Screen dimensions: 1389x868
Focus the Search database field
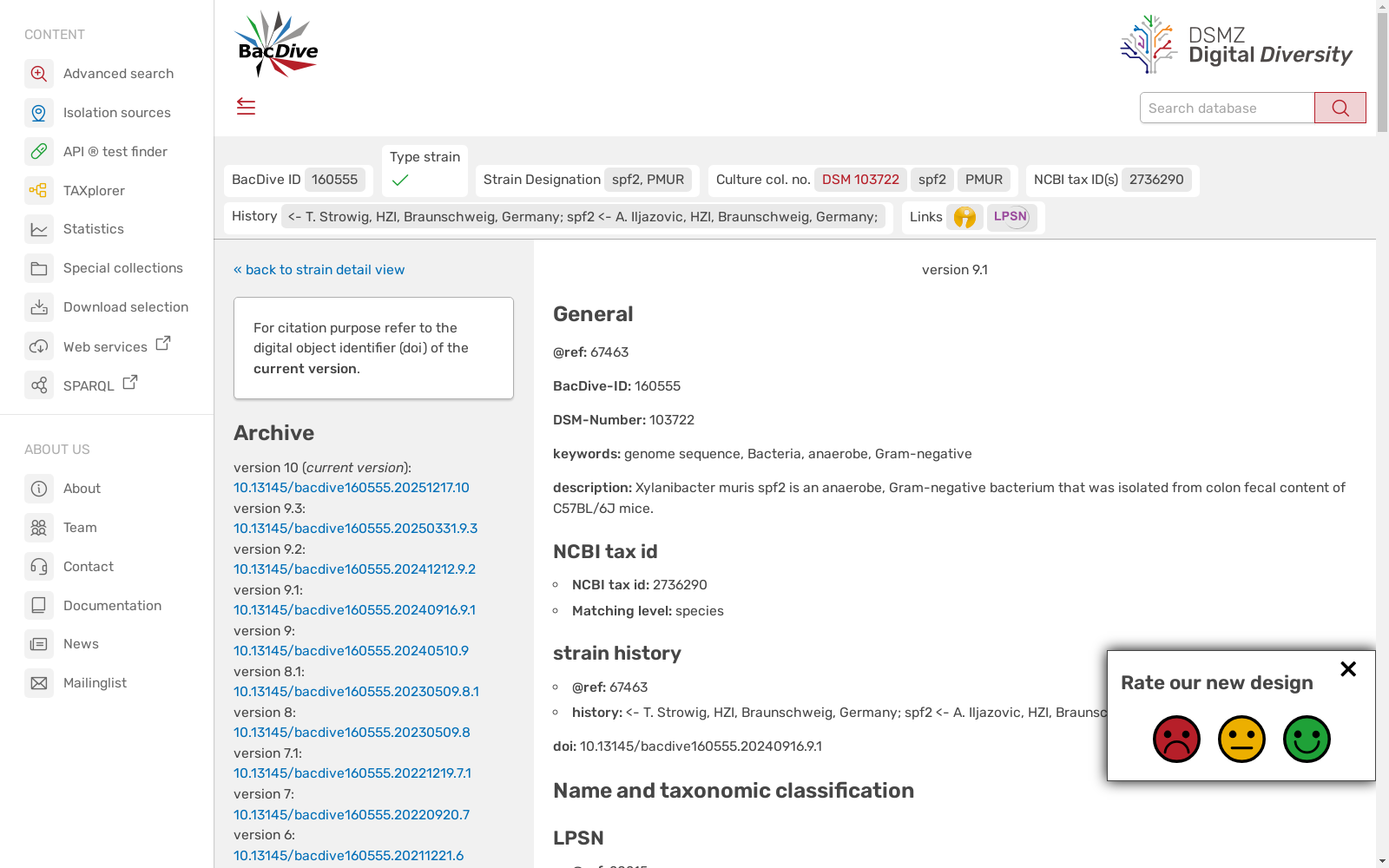tap(1227, 108)
